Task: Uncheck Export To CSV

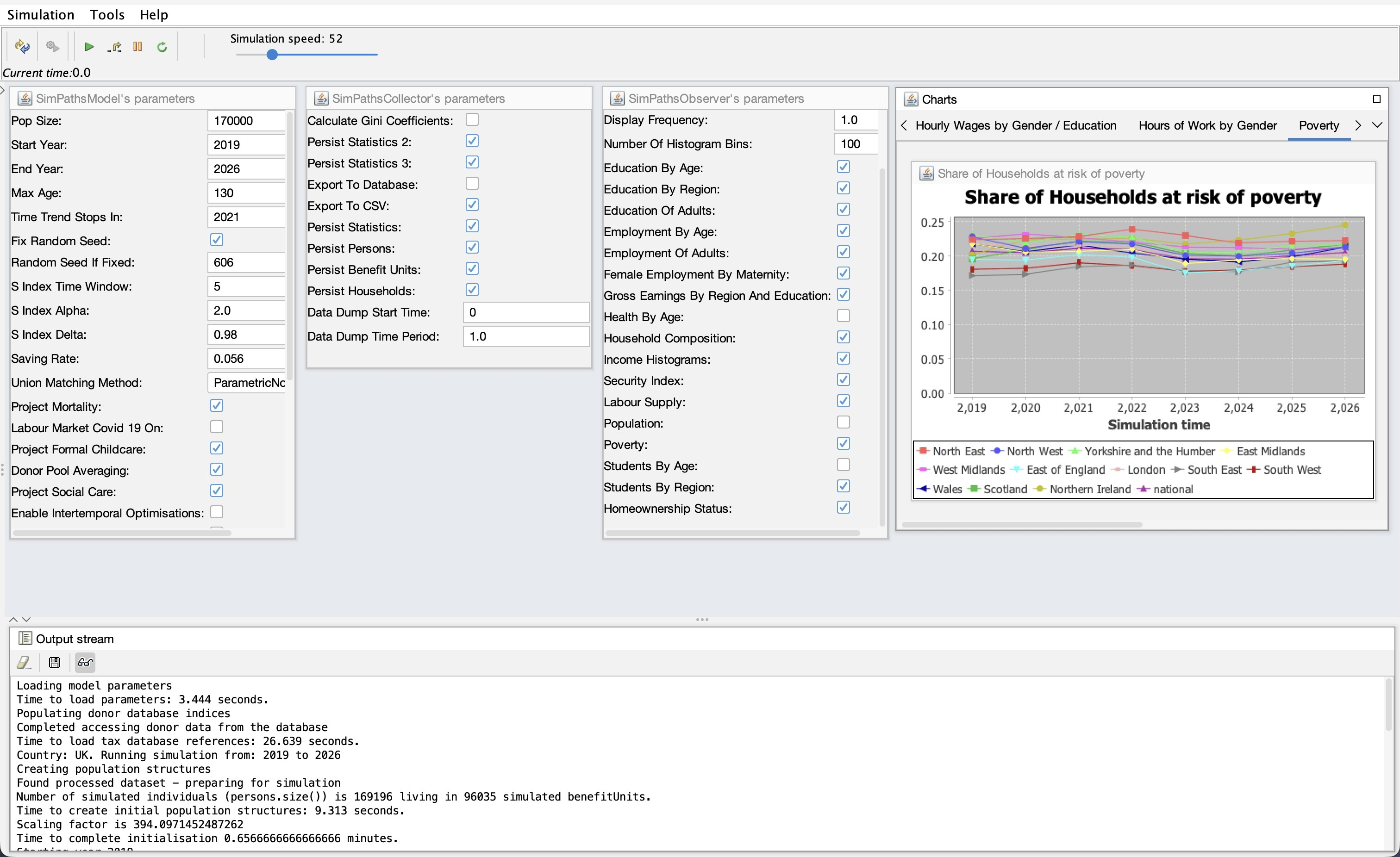Action: click(472, 205)
